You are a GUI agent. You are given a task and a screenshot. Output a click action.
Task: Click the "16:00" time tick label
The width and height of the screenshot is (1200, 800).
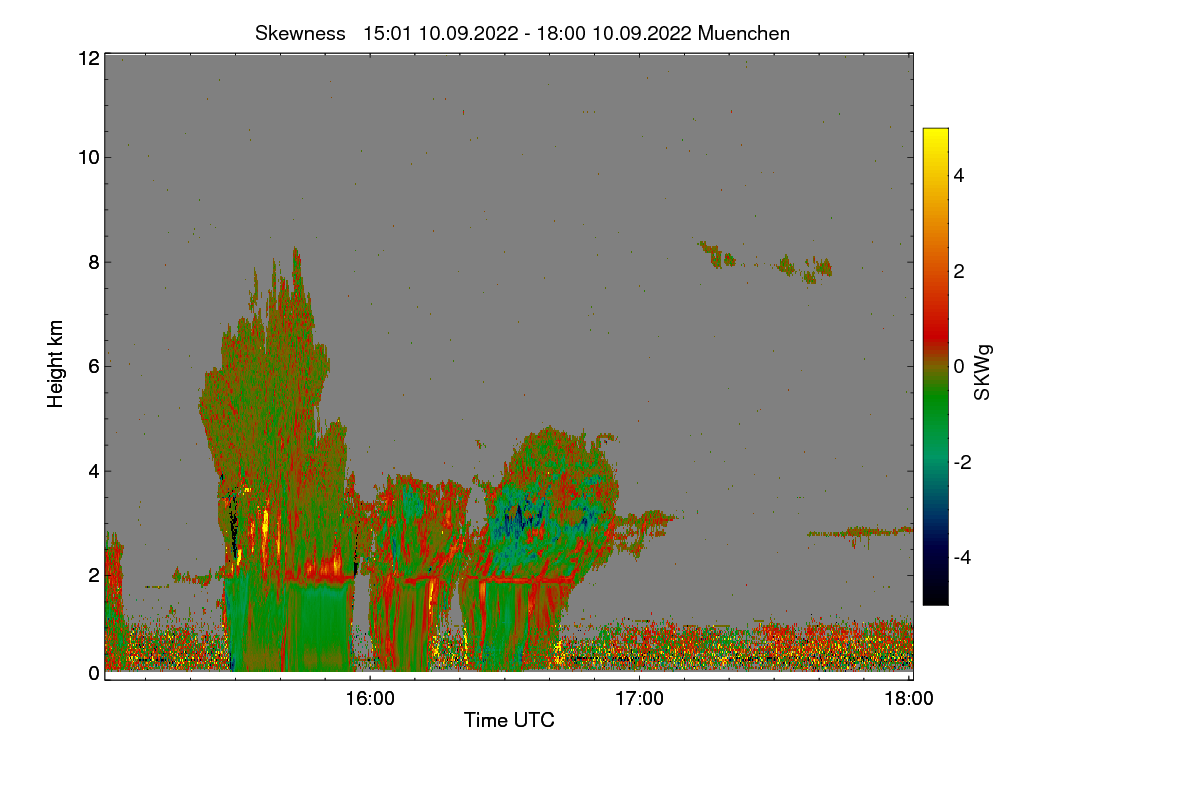click(x=370, y=699)
